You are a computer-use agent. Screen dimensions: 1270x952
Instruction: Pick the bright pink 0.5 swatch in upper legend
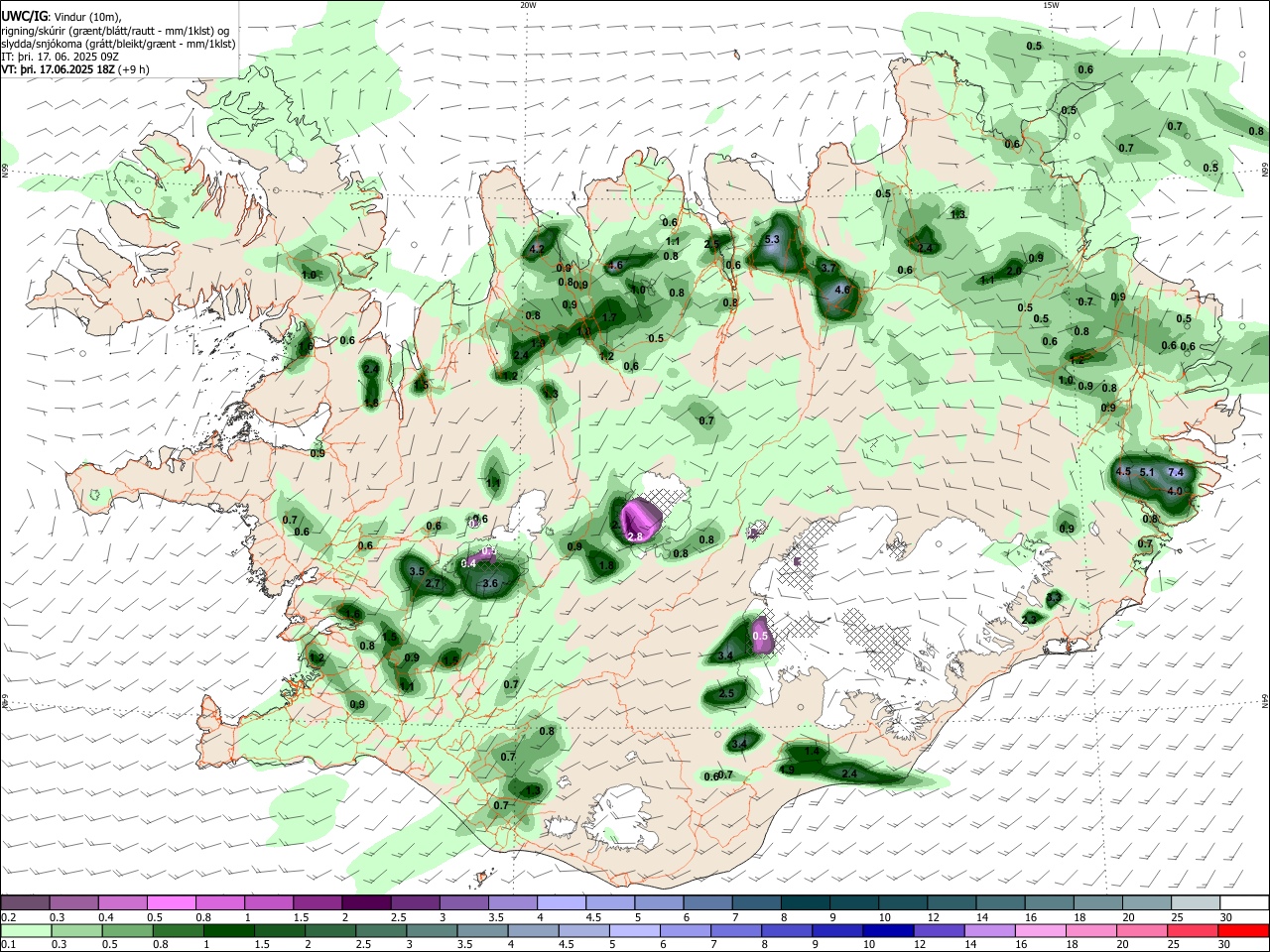pyautogui.click(x=171, y=902)
